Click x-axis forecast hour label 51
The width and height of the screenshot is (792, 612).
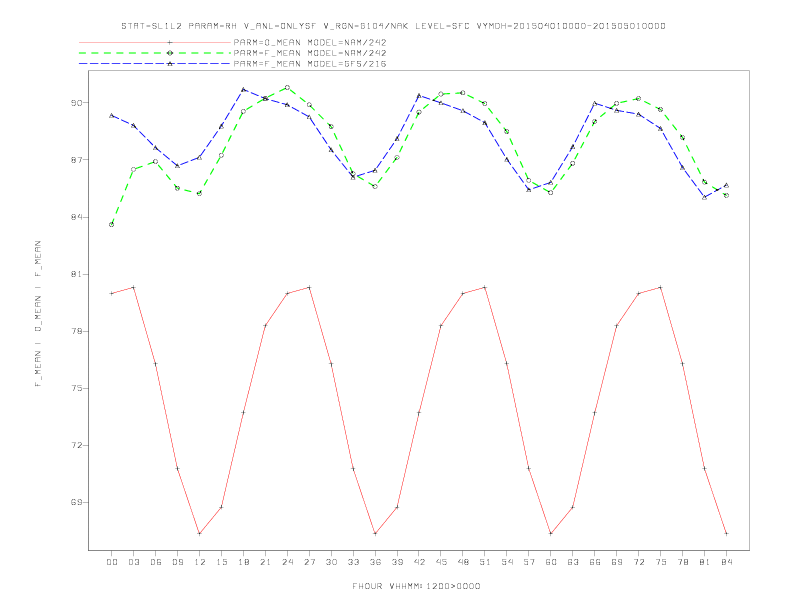pos(485,562)
